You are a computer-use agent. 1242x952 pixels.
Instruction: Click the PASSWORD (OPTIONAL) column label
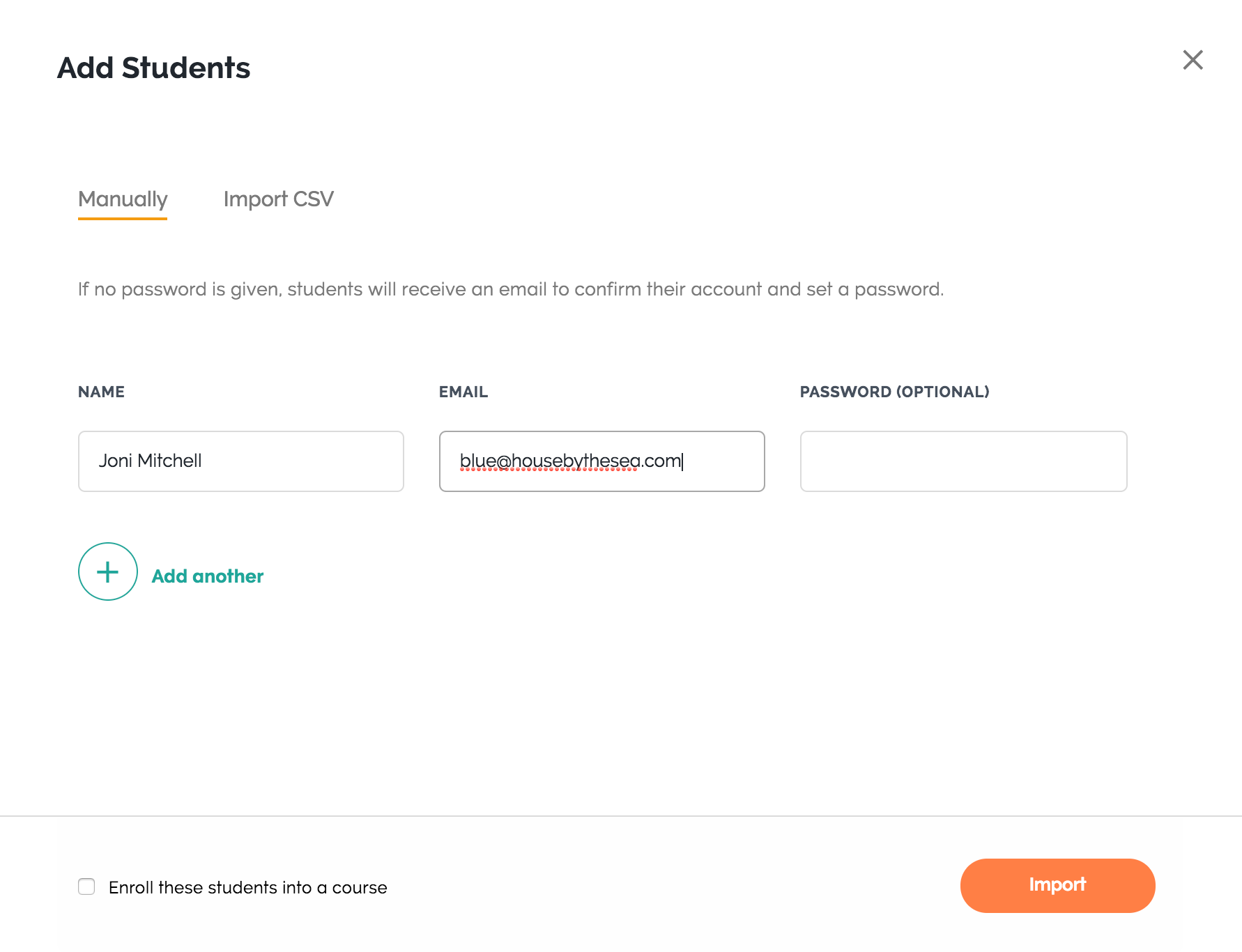tap(894, 392)
